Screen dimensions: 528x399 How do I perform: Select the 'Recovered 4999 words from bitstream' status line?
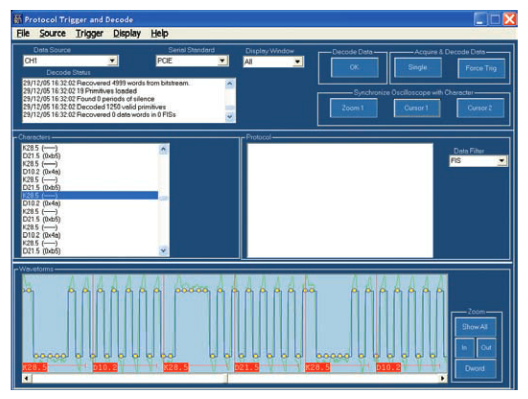[106, 83]
